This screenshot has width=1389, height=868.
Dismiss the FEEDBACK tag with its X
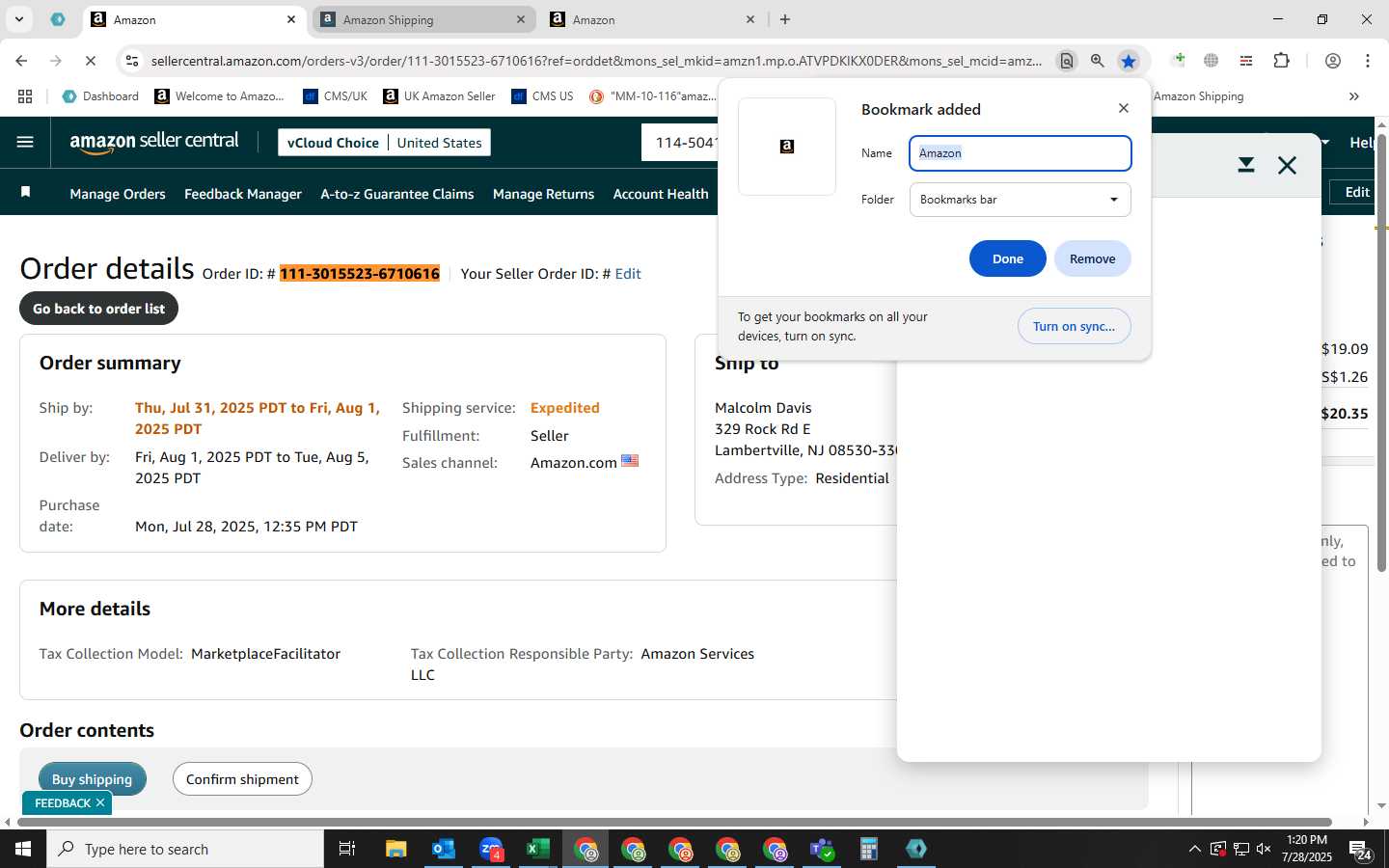click(x=100, y=802)
